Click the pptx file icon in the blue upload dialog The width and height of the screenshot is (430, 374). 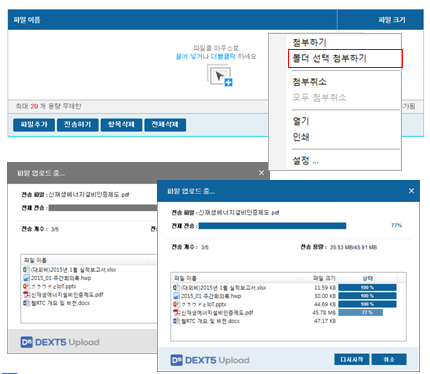176,304
